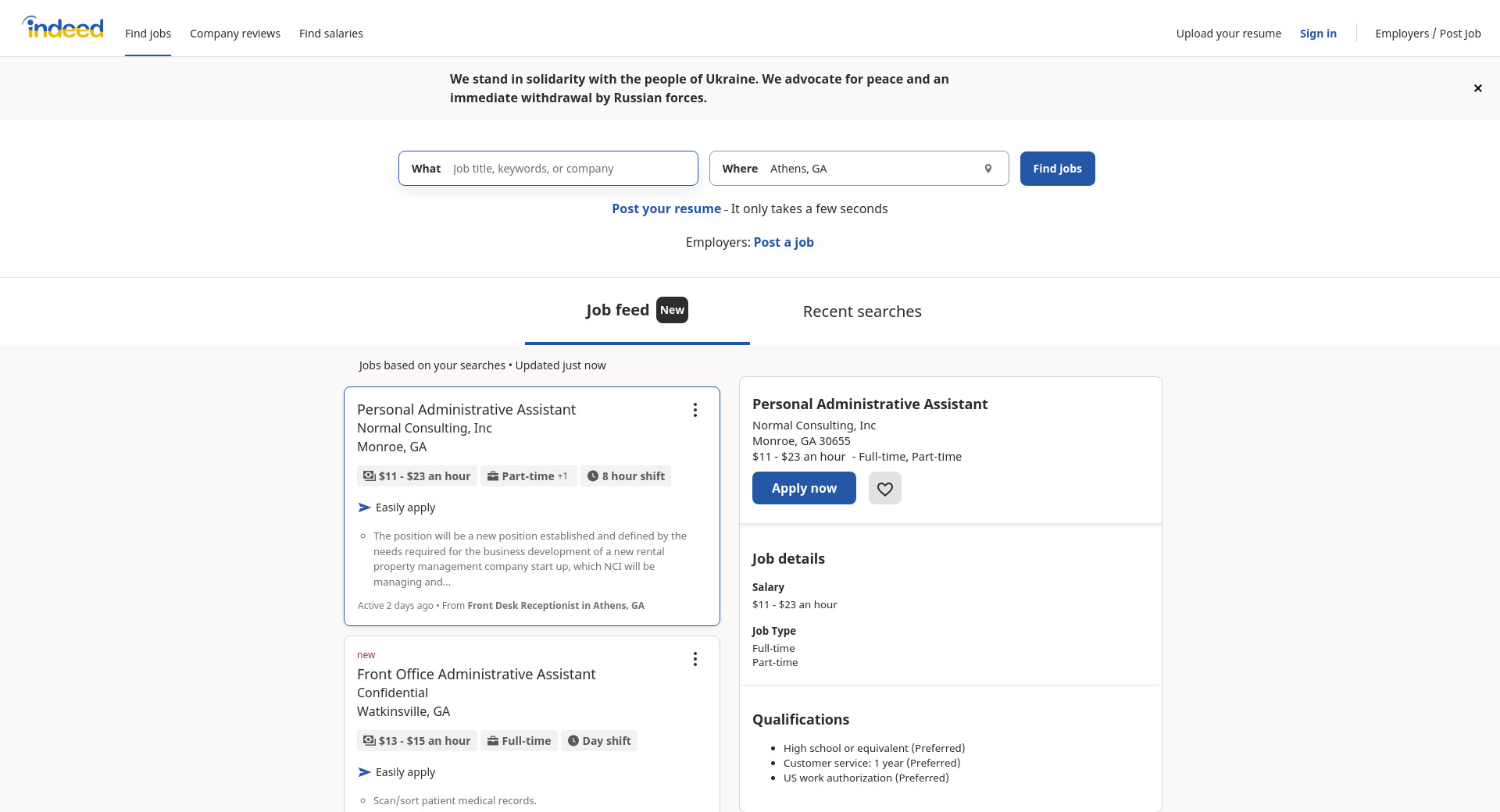Image resolution: width=1500 pixels, height=812 pixels.
Task: Save job with the heart icon
Action: tap(884, 488)
